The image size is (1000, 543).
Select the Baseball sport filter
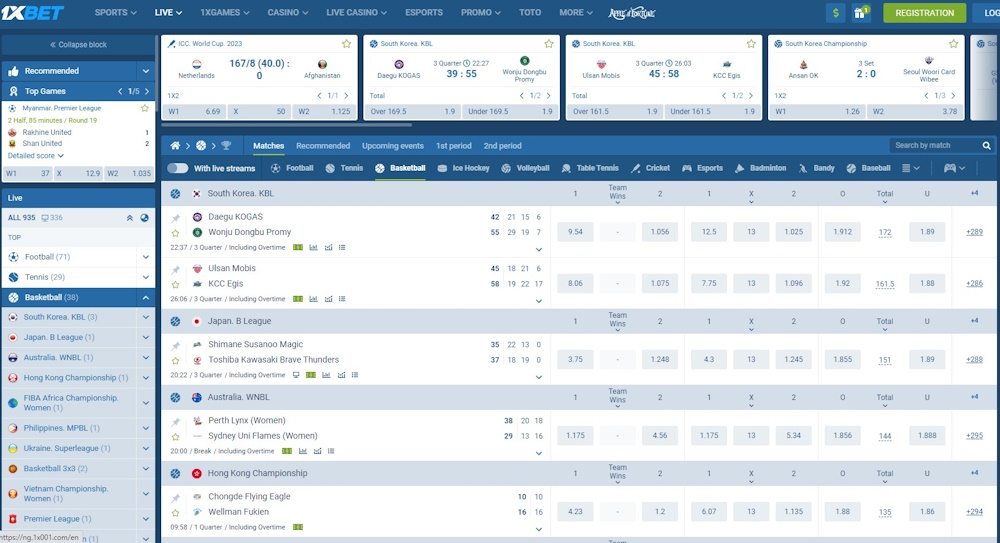tap(868, 168)
